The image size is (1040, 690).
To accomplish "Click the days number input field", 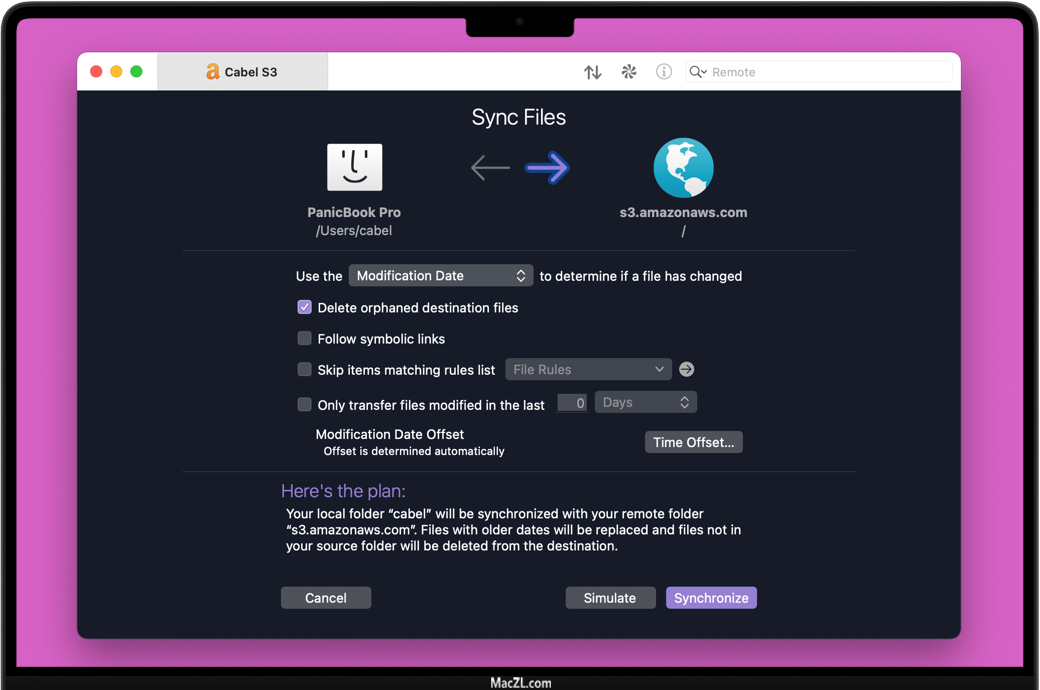I will tap(572, 404).
